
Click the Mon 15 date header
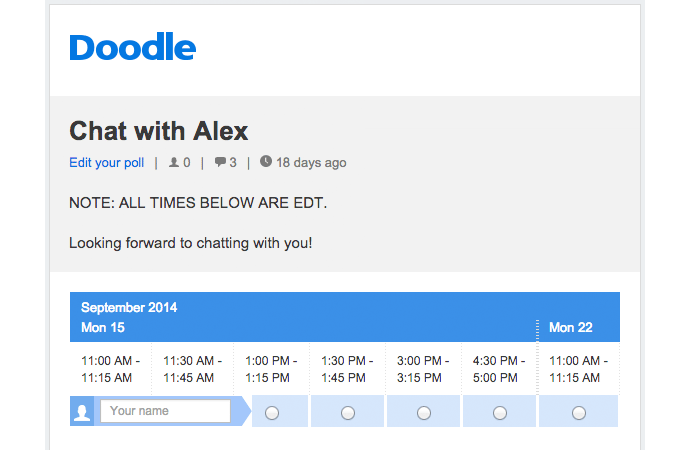[x=103, y=327]
